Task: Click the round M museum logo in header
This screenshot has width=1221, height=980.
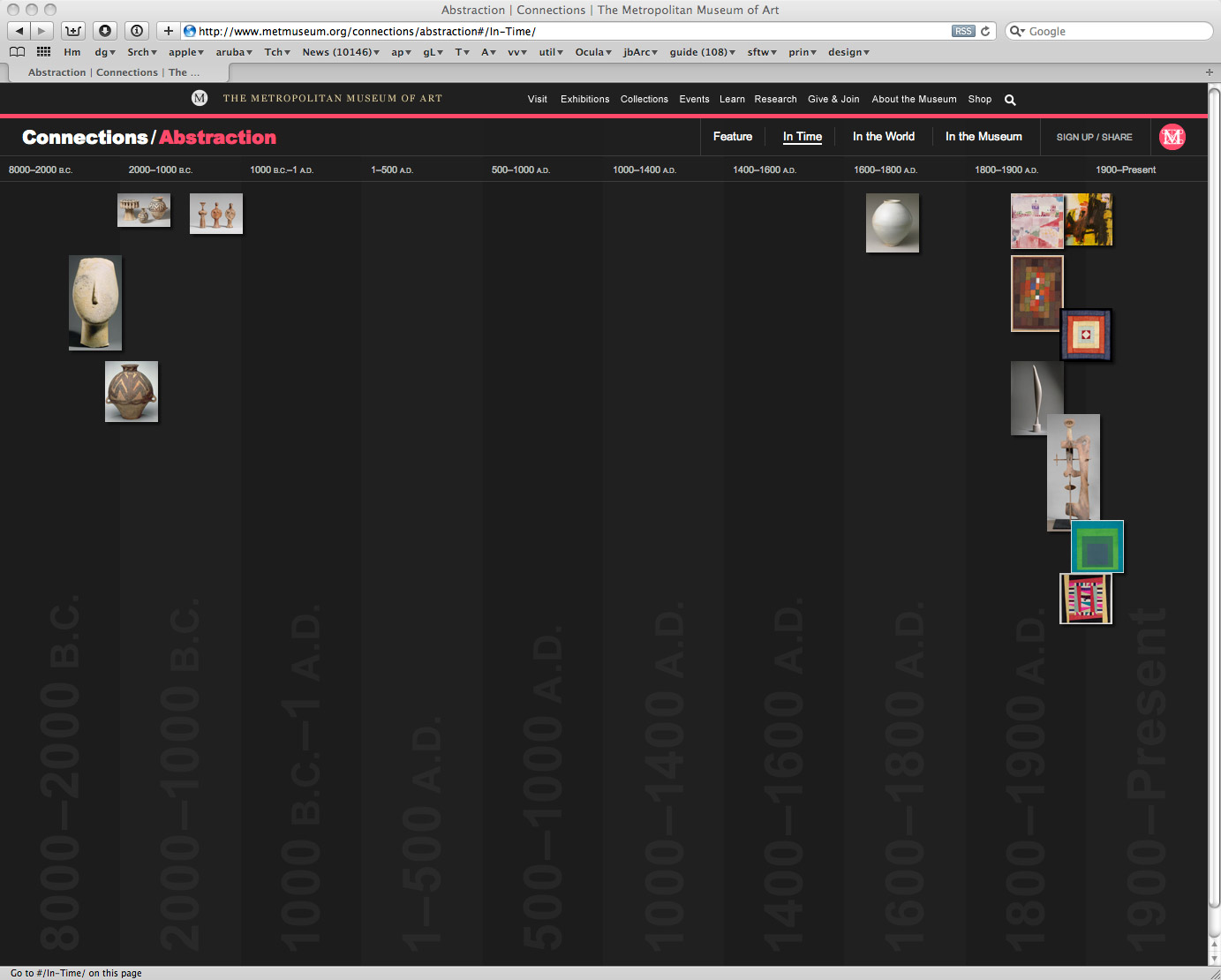Action: pyautogui.click(x=200, y=98)
